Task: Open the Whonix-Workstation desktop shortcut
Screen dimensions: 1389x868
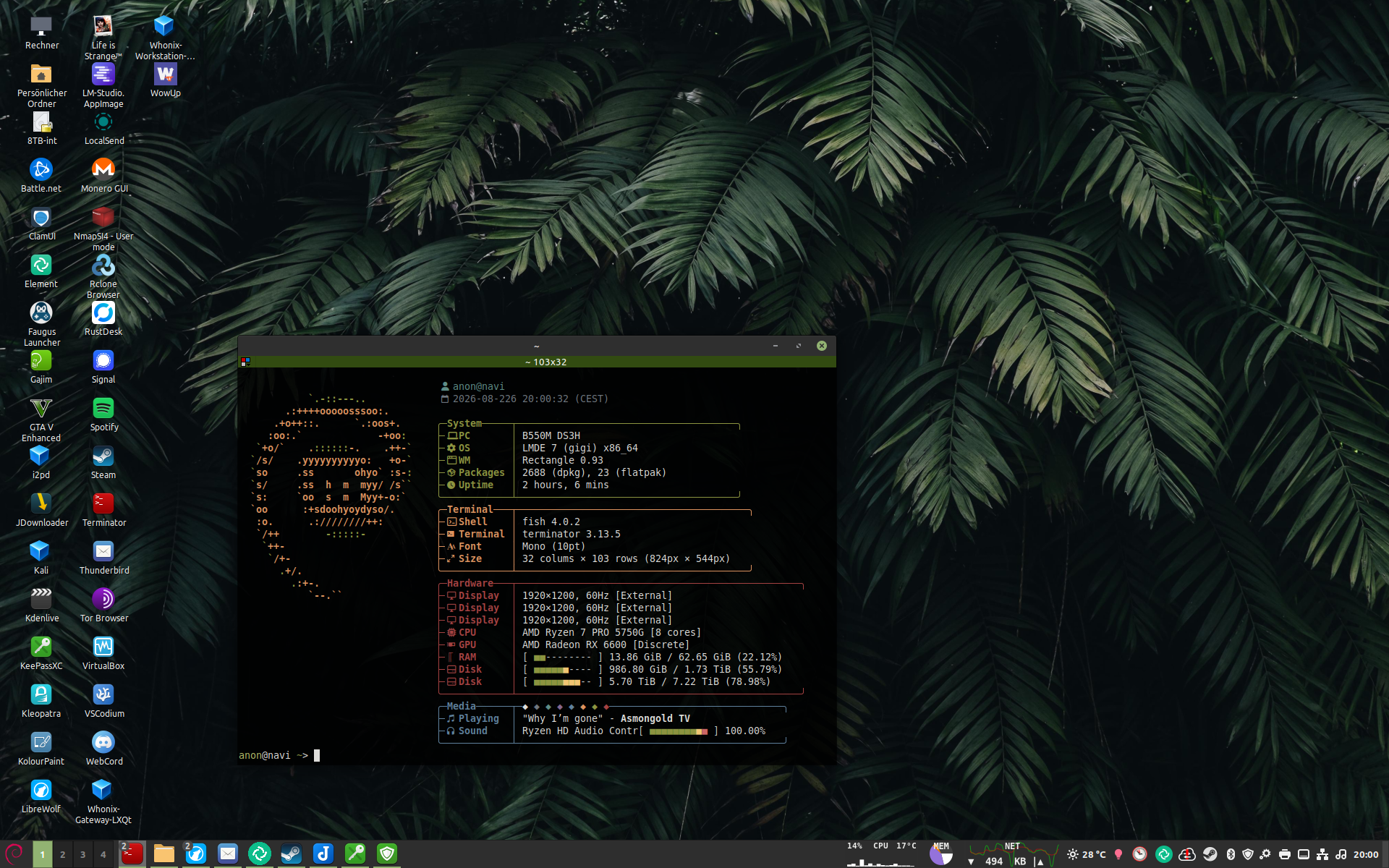Action: pyautogui.click(x=165, y=38)
